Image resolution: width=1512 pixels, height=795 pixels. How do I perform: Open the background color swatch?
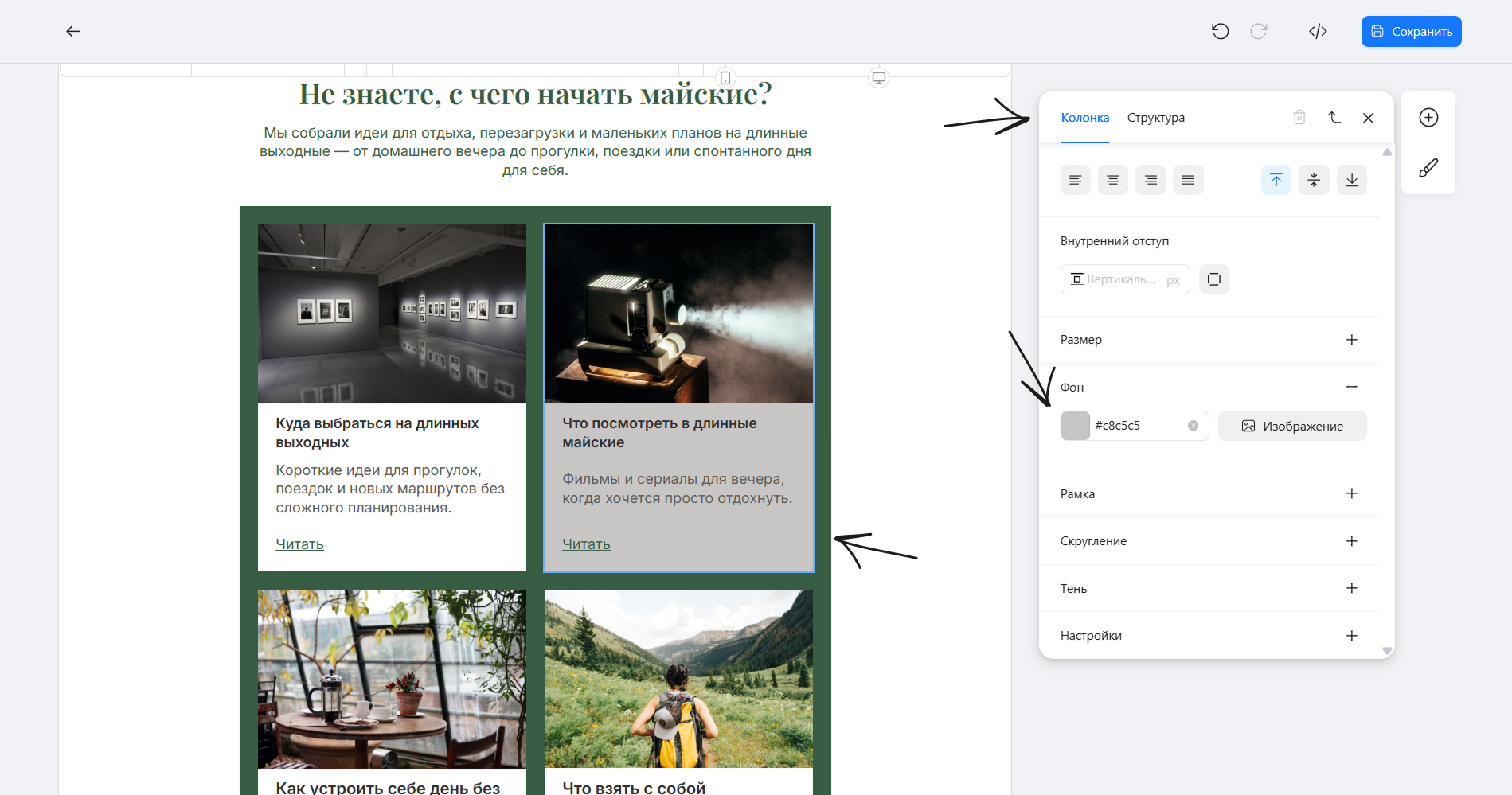coord(1075,426)
